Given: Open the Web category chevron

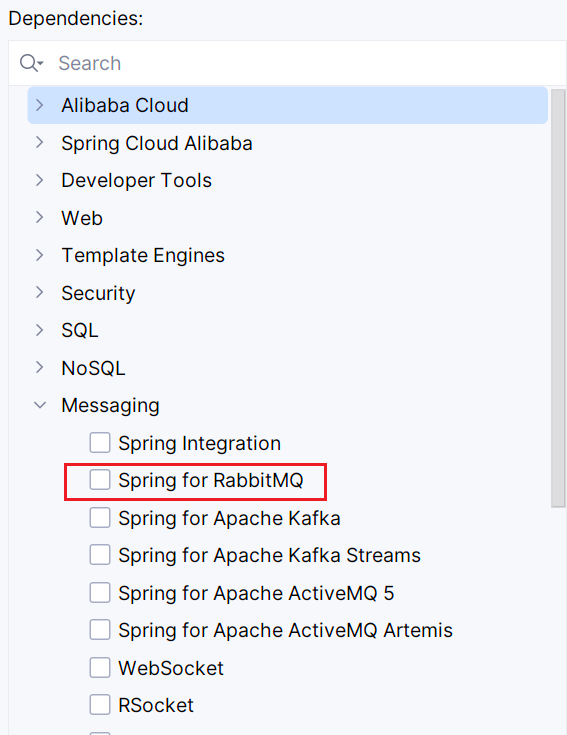Looking at the screenshot, I should click(x=40, y=218).
